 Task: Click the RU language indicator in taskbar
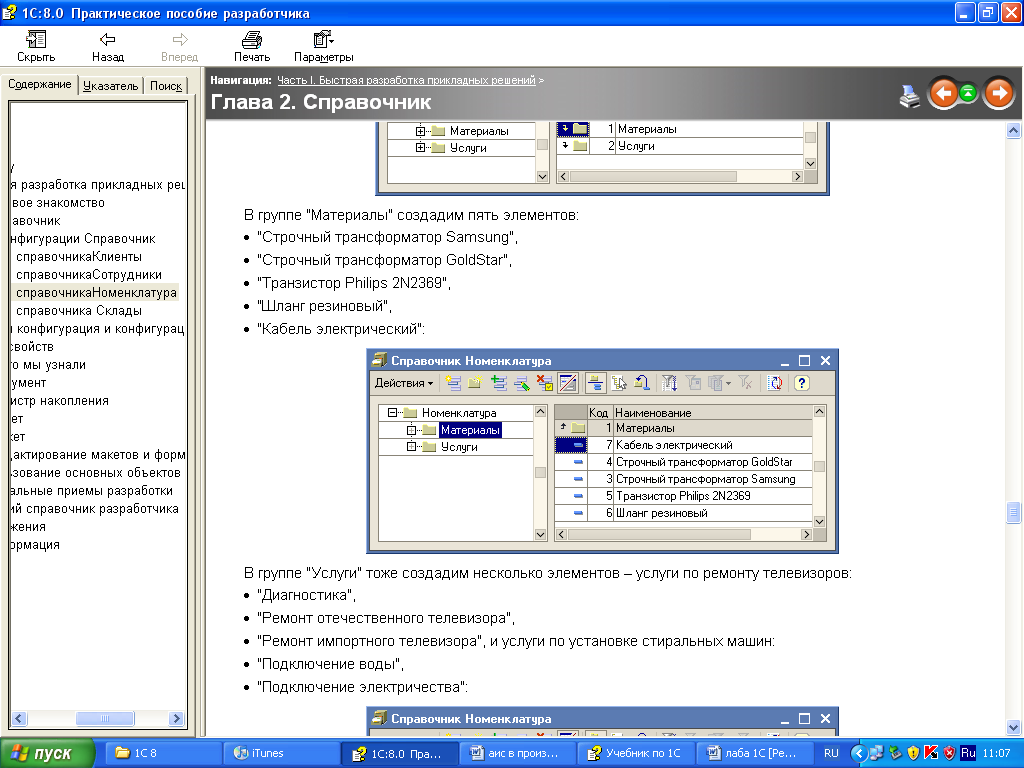pyautogui.click(x=831, y=753)
